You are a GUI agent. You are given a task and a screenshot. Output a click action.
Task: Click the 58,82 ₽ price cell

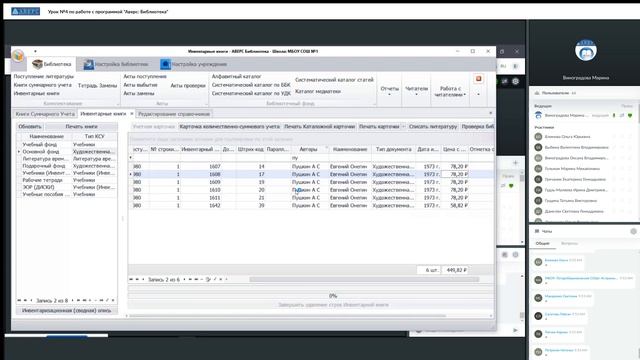[455, 205]
